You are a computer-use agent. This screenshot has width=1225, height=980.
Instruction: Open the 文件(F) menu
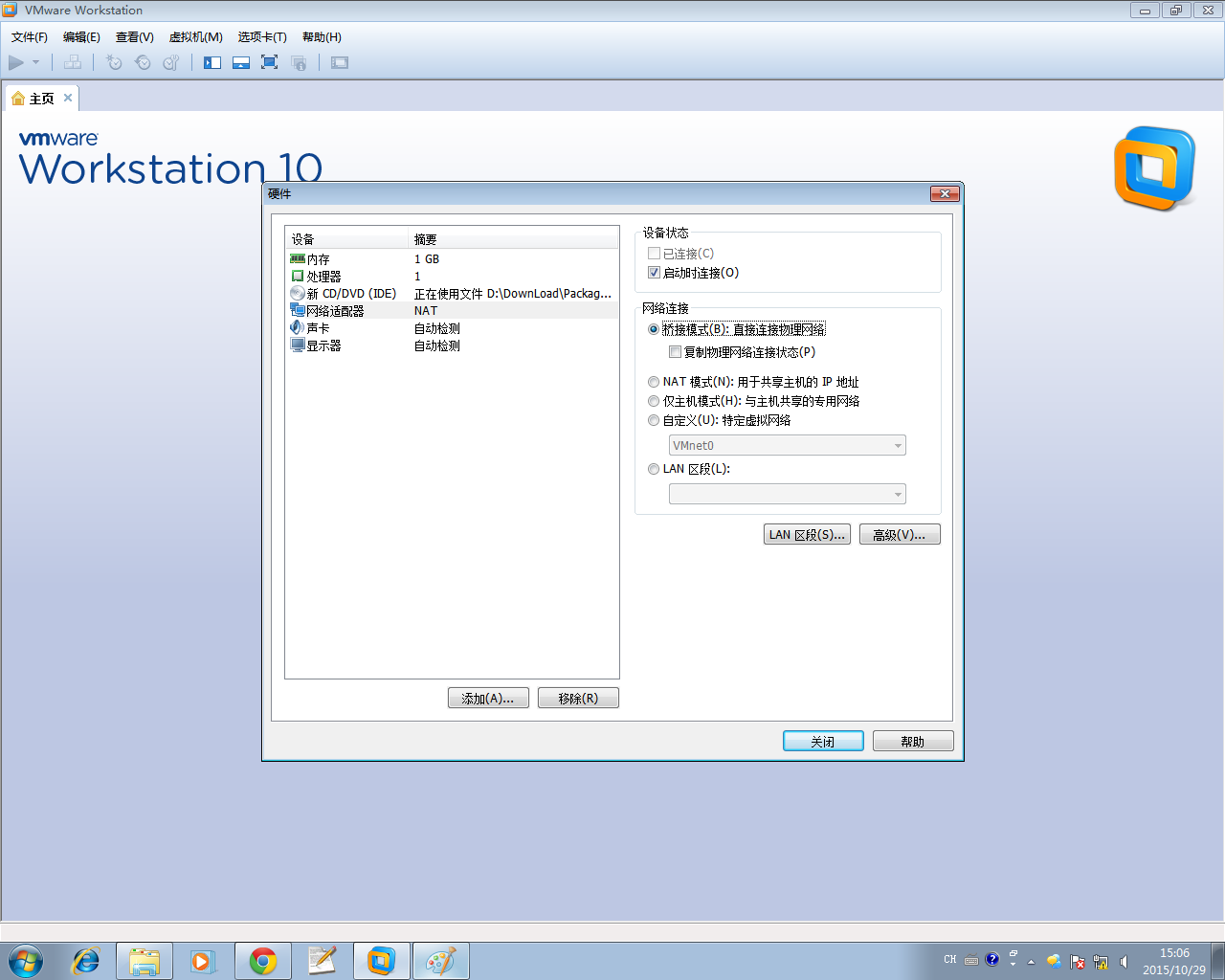pyautogui.click(x=30, y=37)
